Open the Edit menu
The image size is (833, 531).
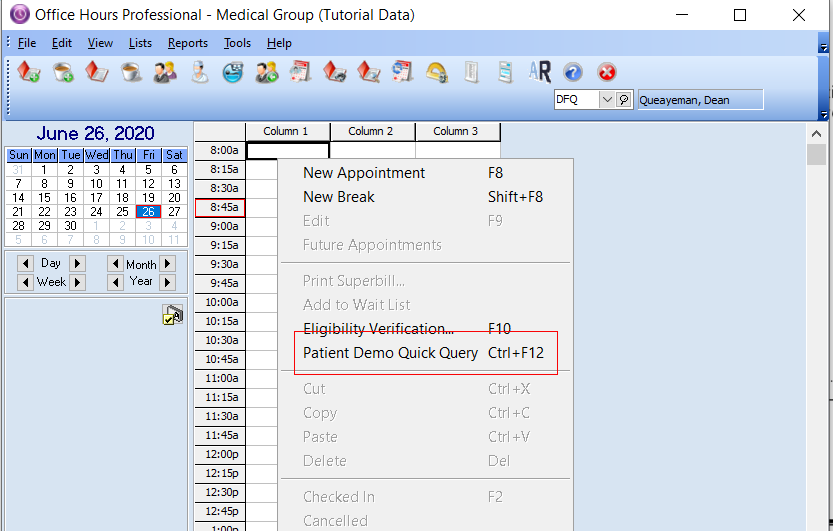pos(62,43)
